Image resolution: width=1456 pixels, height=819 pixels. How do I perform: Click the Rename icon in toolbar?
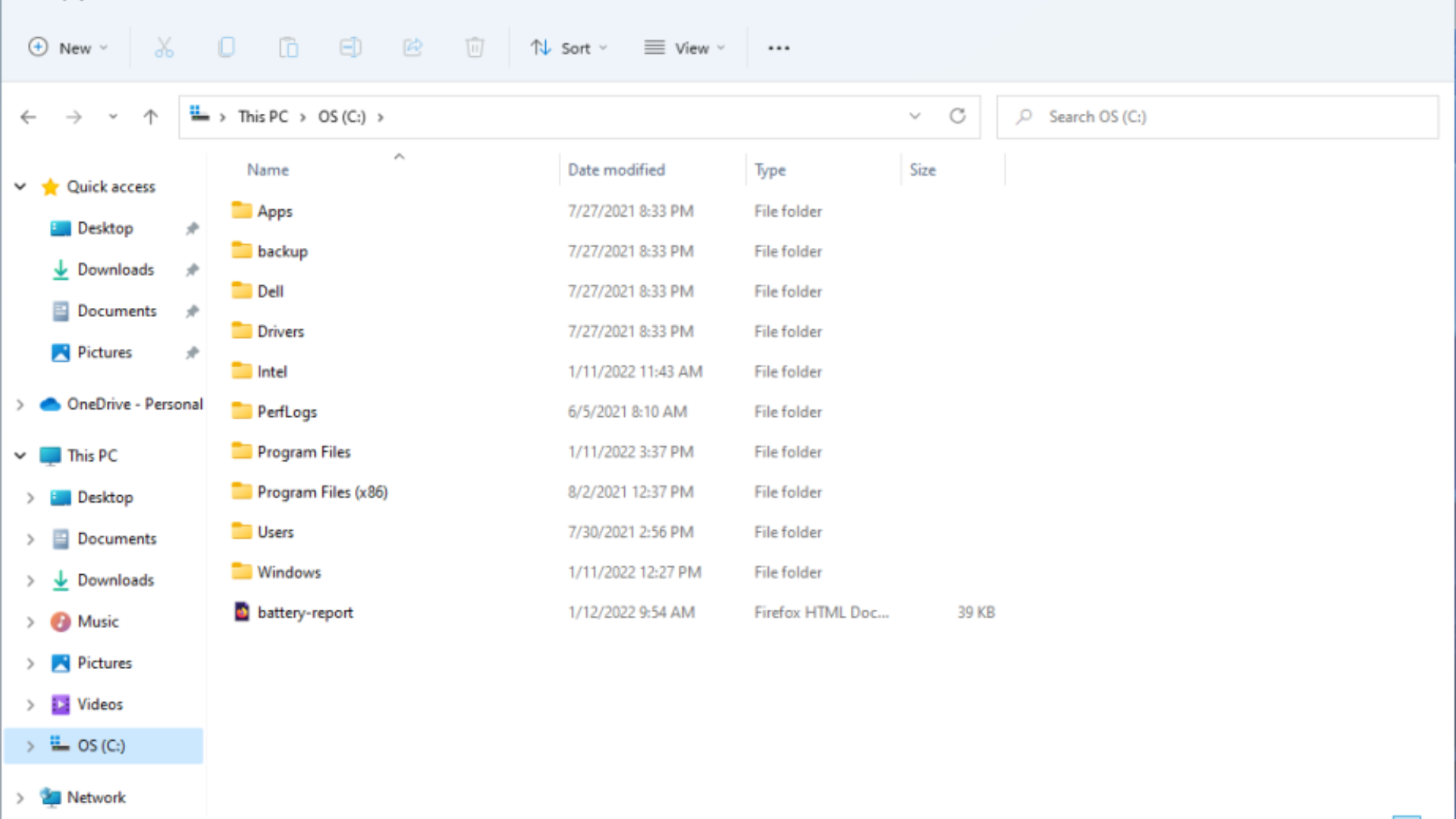350,48
